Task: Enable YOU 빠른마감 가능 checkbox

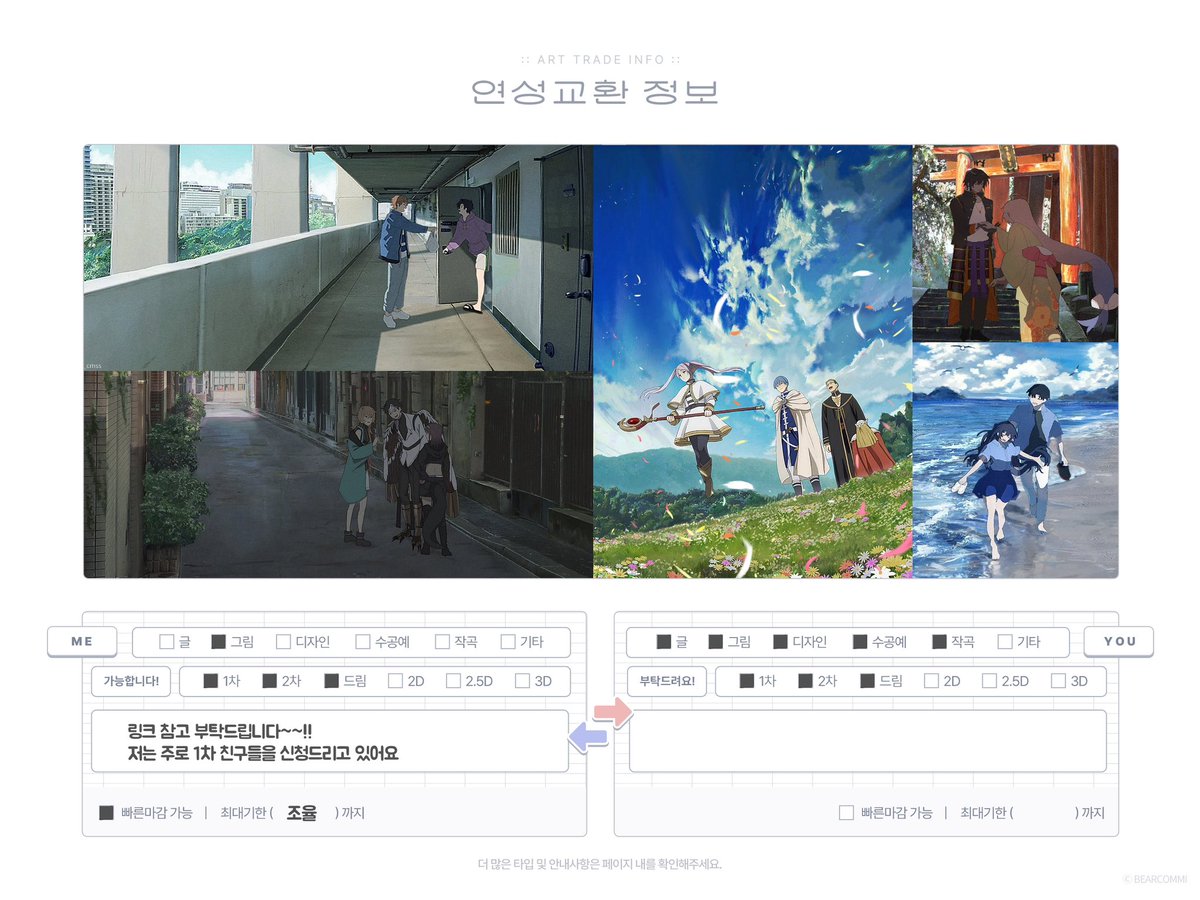Action: click(x=846, y=813)
